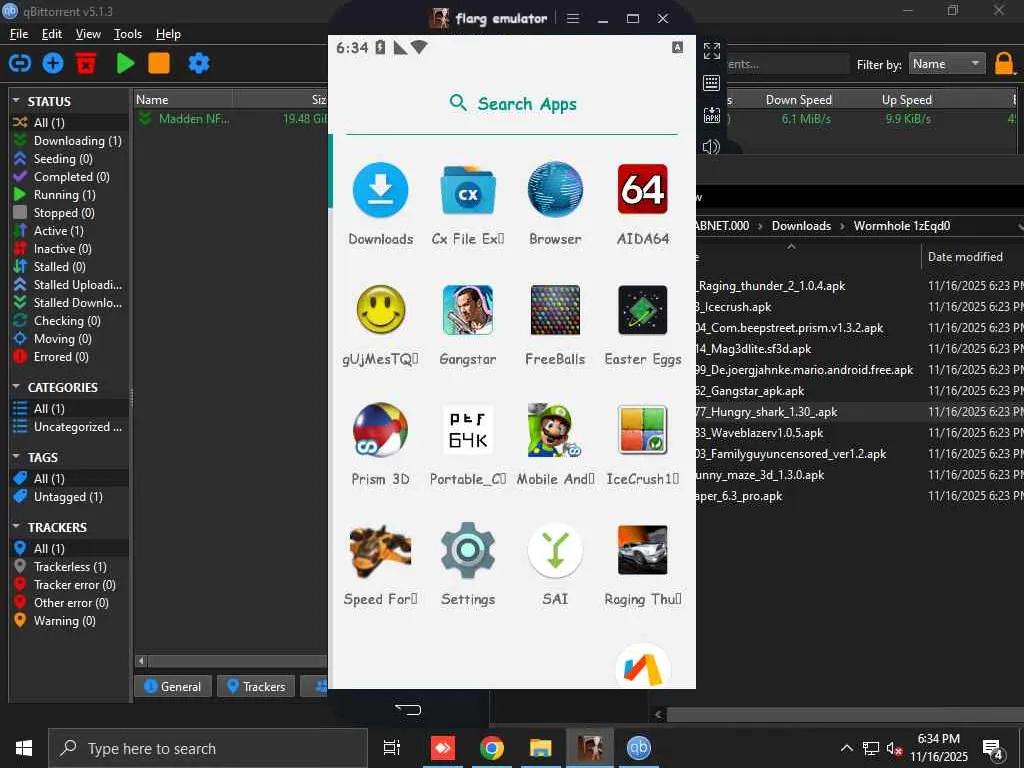Click the emulator keyboard icon
Image resolution: width=1024 pixels, height=768 pixels.
point(712,83)
